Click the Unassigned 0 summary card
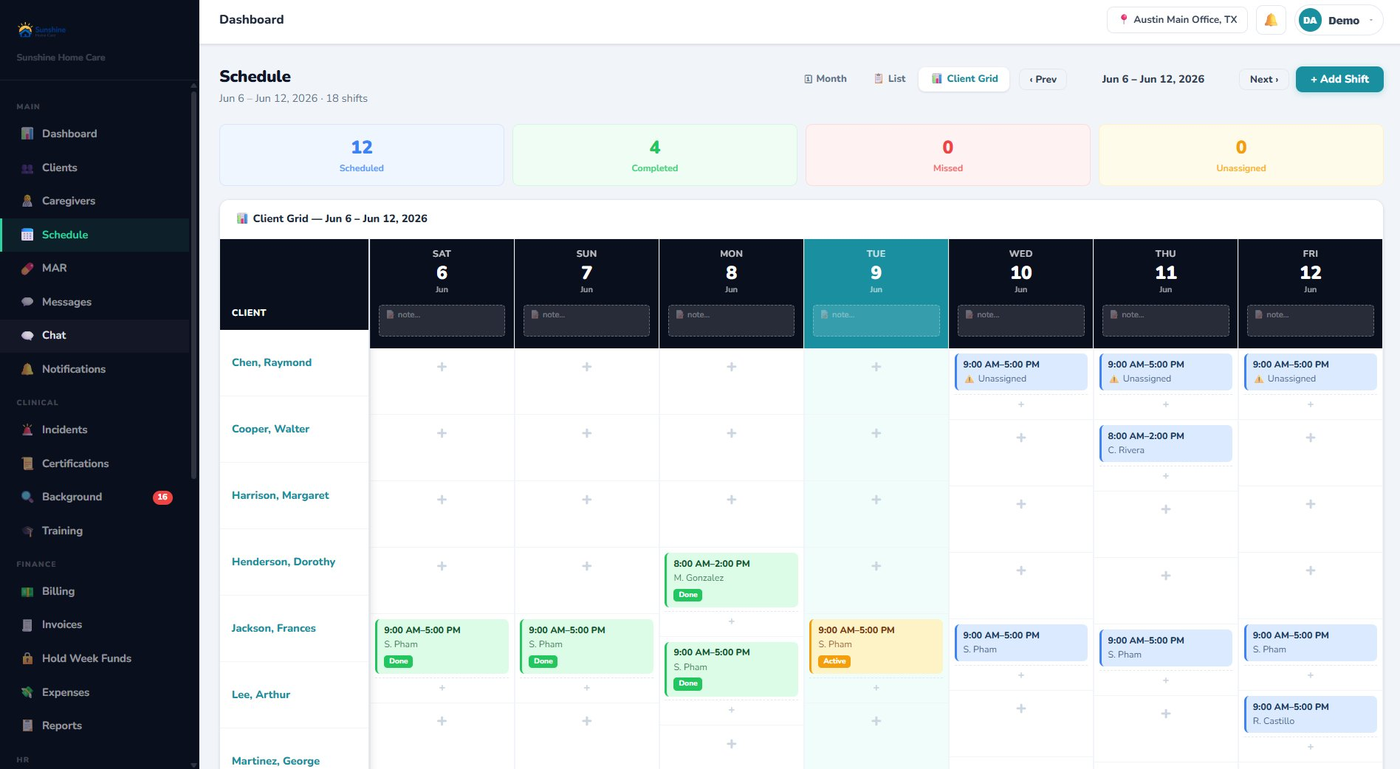The height and width of the screenshot is (769, 1400). (x=1241, y=155)
